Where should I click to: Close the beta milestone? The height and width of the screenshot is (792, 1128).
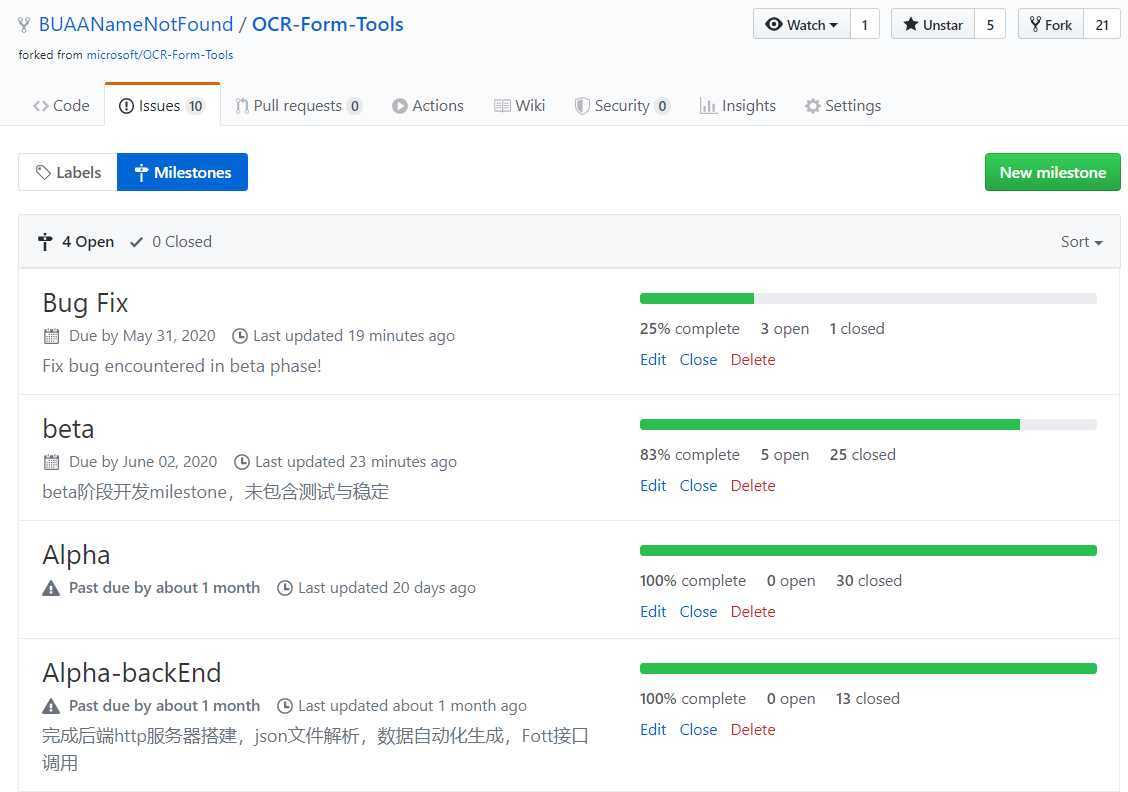pos(699,486)
